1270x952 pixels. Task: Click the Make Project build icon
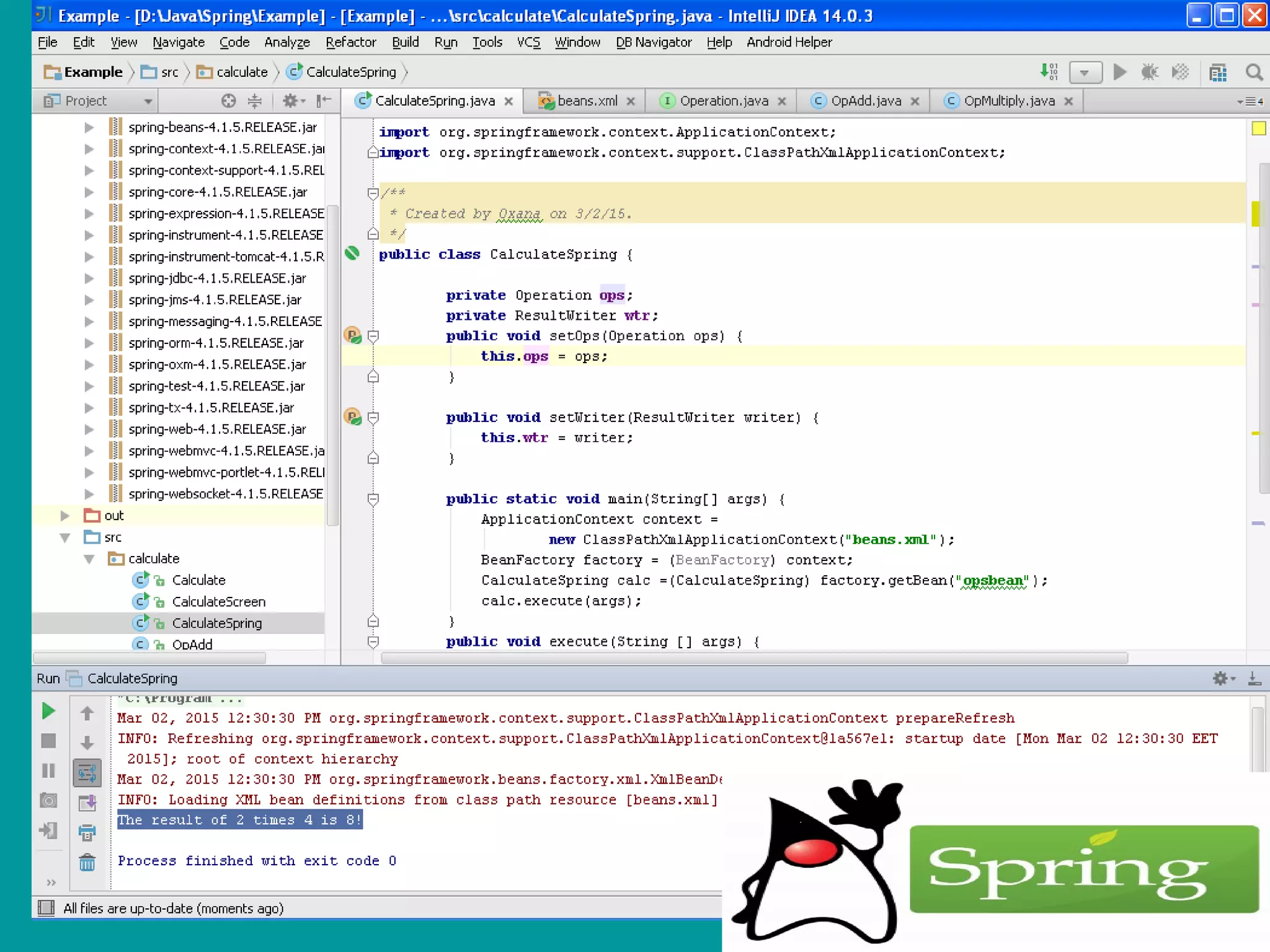tap(1049, 72)
